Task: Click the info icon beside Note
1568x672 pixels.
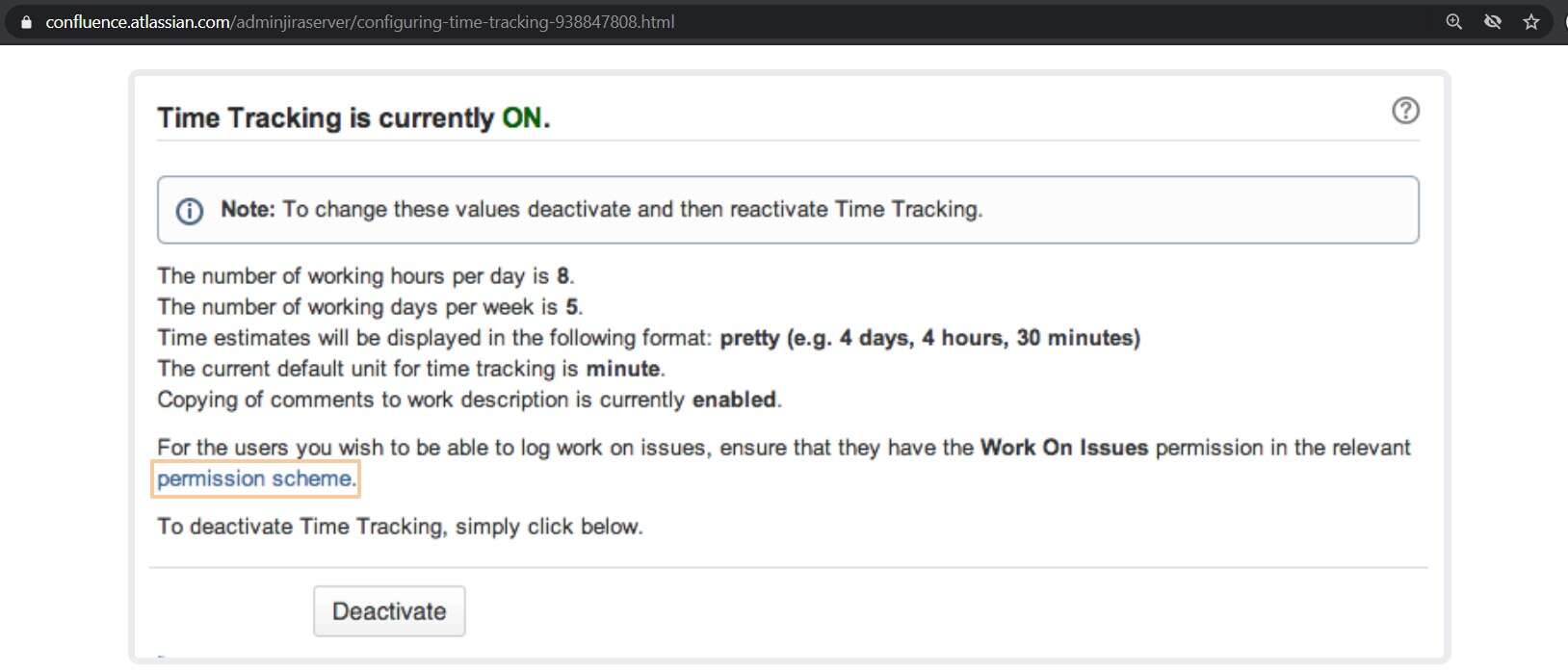Action: [x=190, y=211]
